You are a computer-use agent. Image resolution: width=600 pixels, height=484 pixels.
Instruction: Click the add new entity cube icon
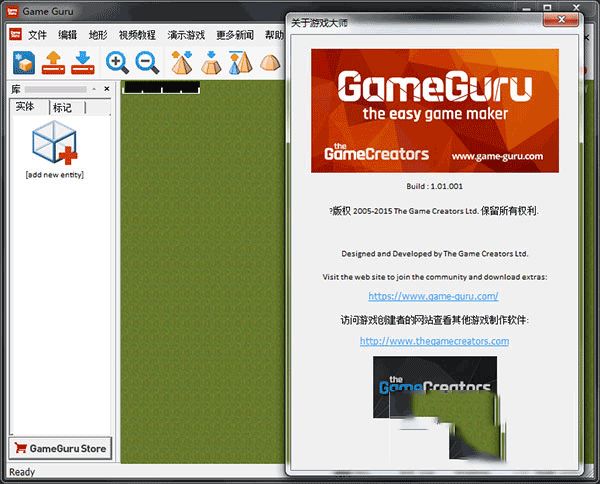point(55,142)
